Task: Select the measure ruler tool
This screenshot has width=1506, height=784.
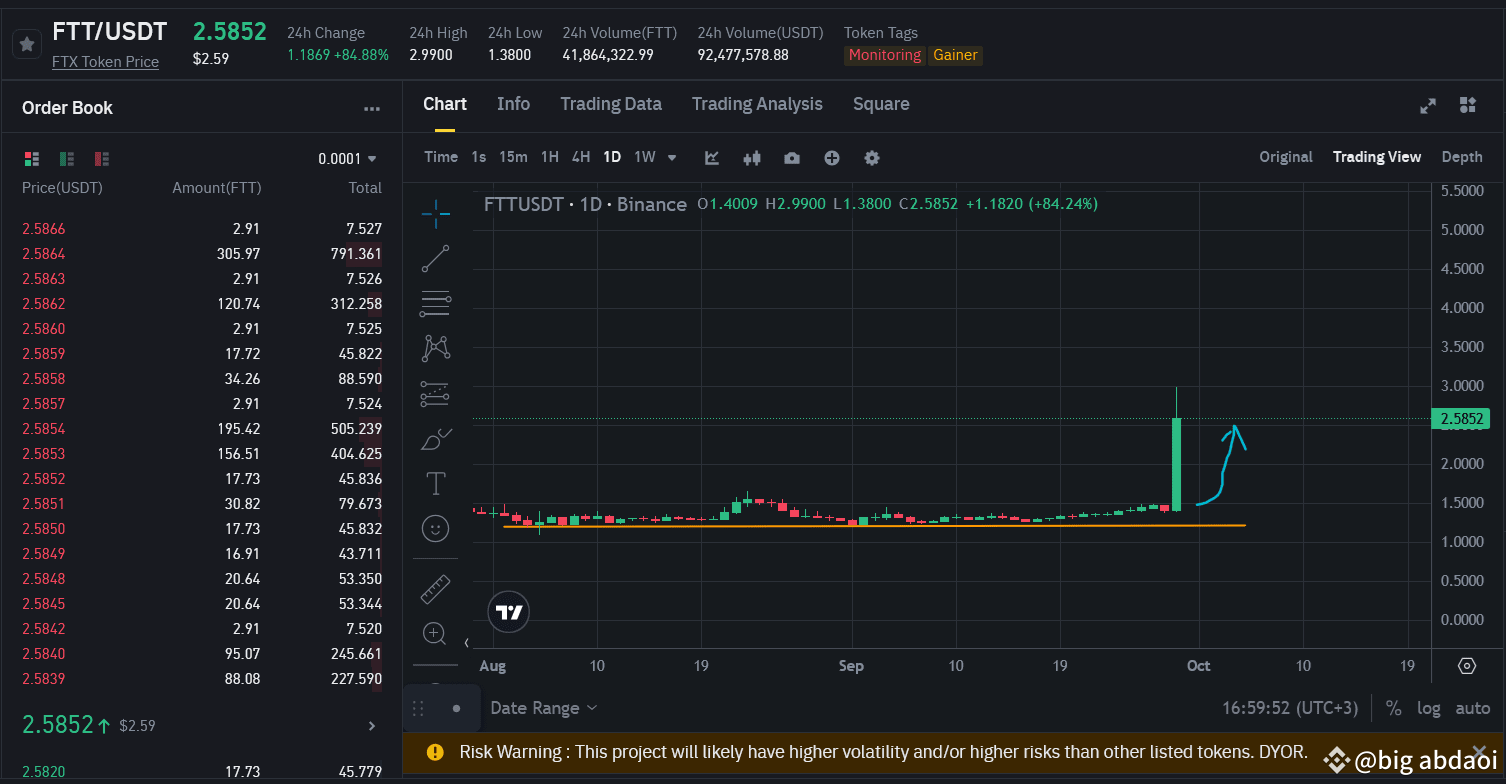Action: [435, 589]
